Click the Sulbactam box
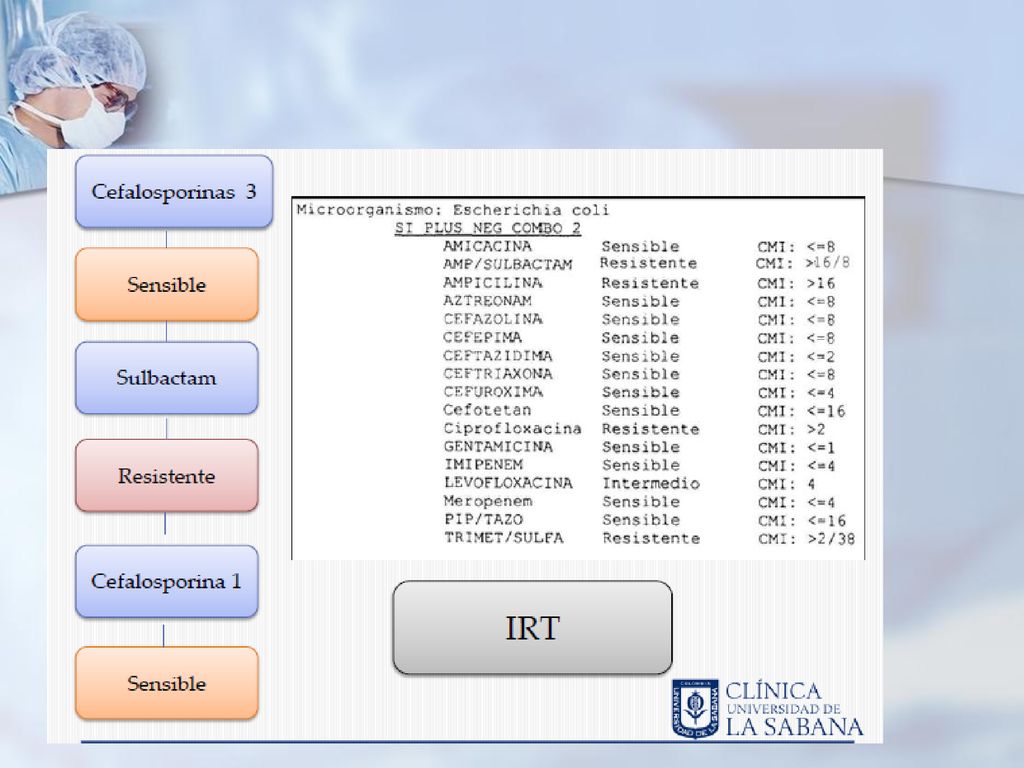Viewport: 1024px width, 768px height. pyautogui.click(x=167, y=377)
